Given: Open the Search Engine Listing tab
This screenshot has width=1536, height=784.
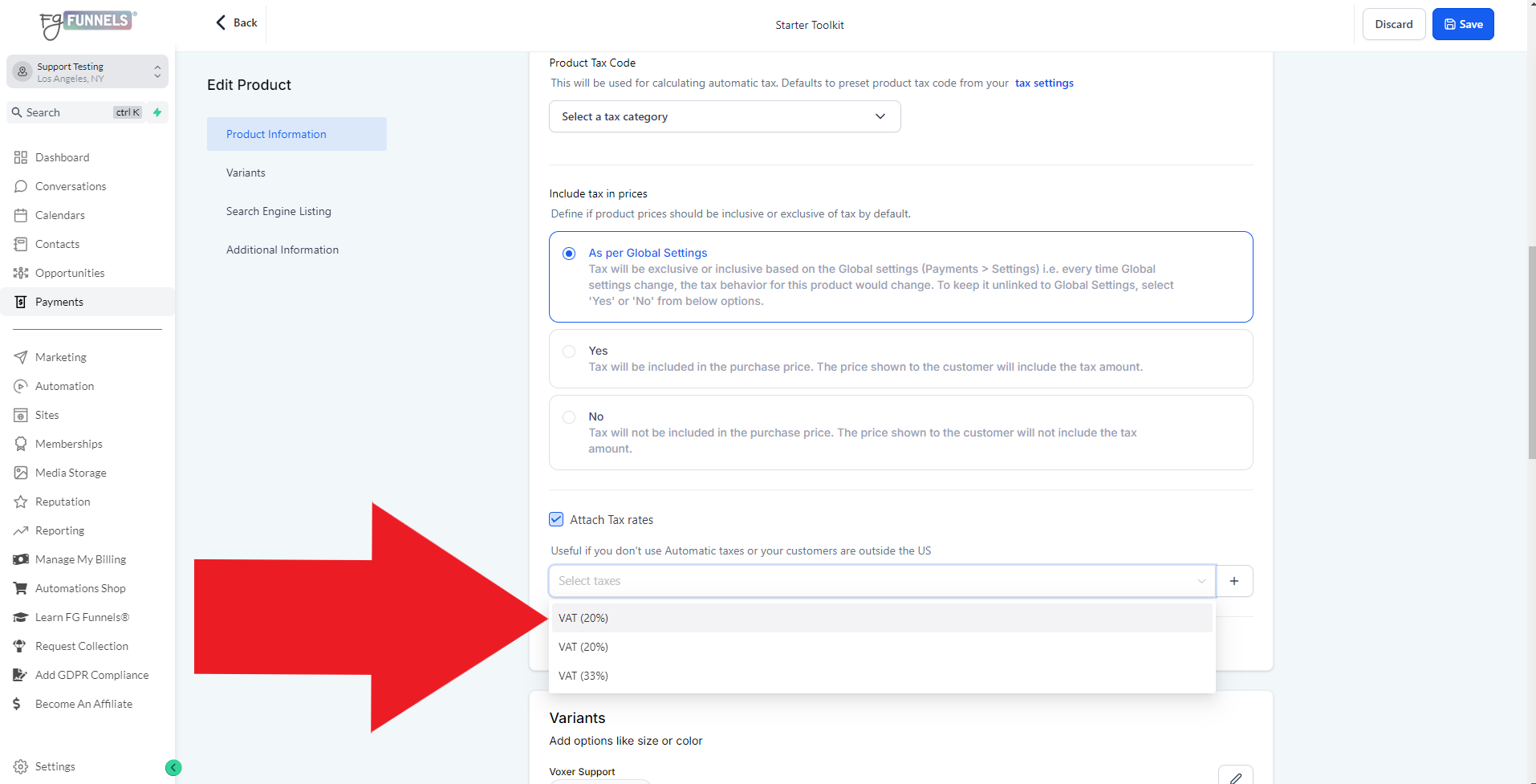Looking at the screenshot, I should (x=278, y=211).
